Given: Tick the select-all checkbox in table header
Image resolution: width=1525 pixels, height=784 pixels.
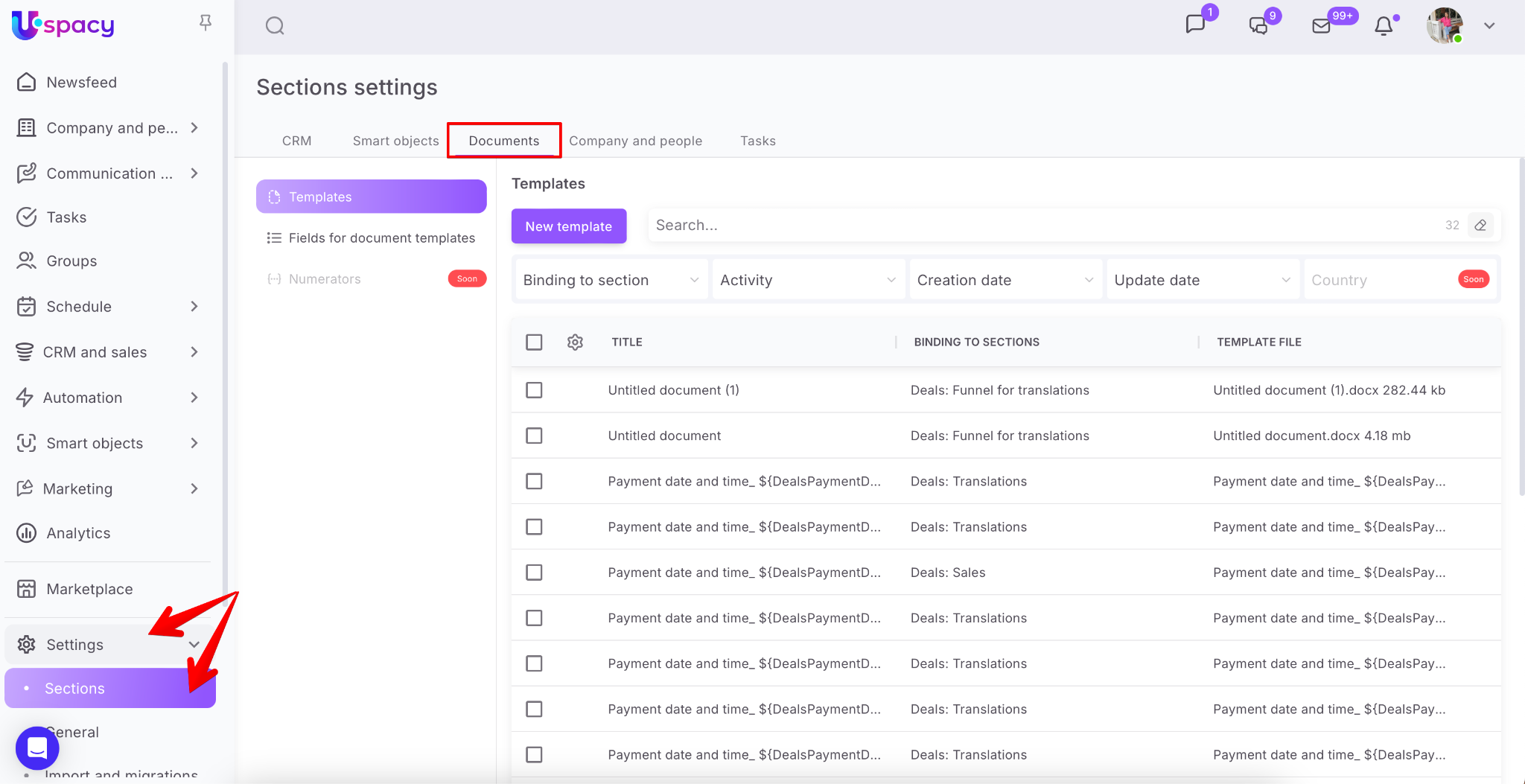Looking at the screenshot, I should pos(534,342).
